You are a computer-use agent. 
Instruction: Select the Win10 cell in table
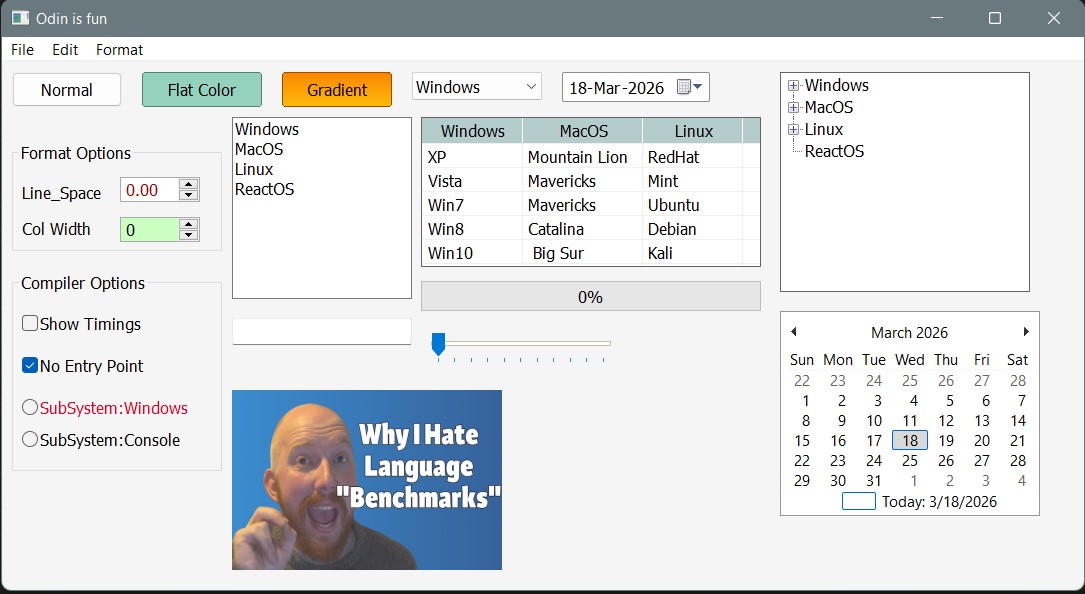[x=473, y=253]
